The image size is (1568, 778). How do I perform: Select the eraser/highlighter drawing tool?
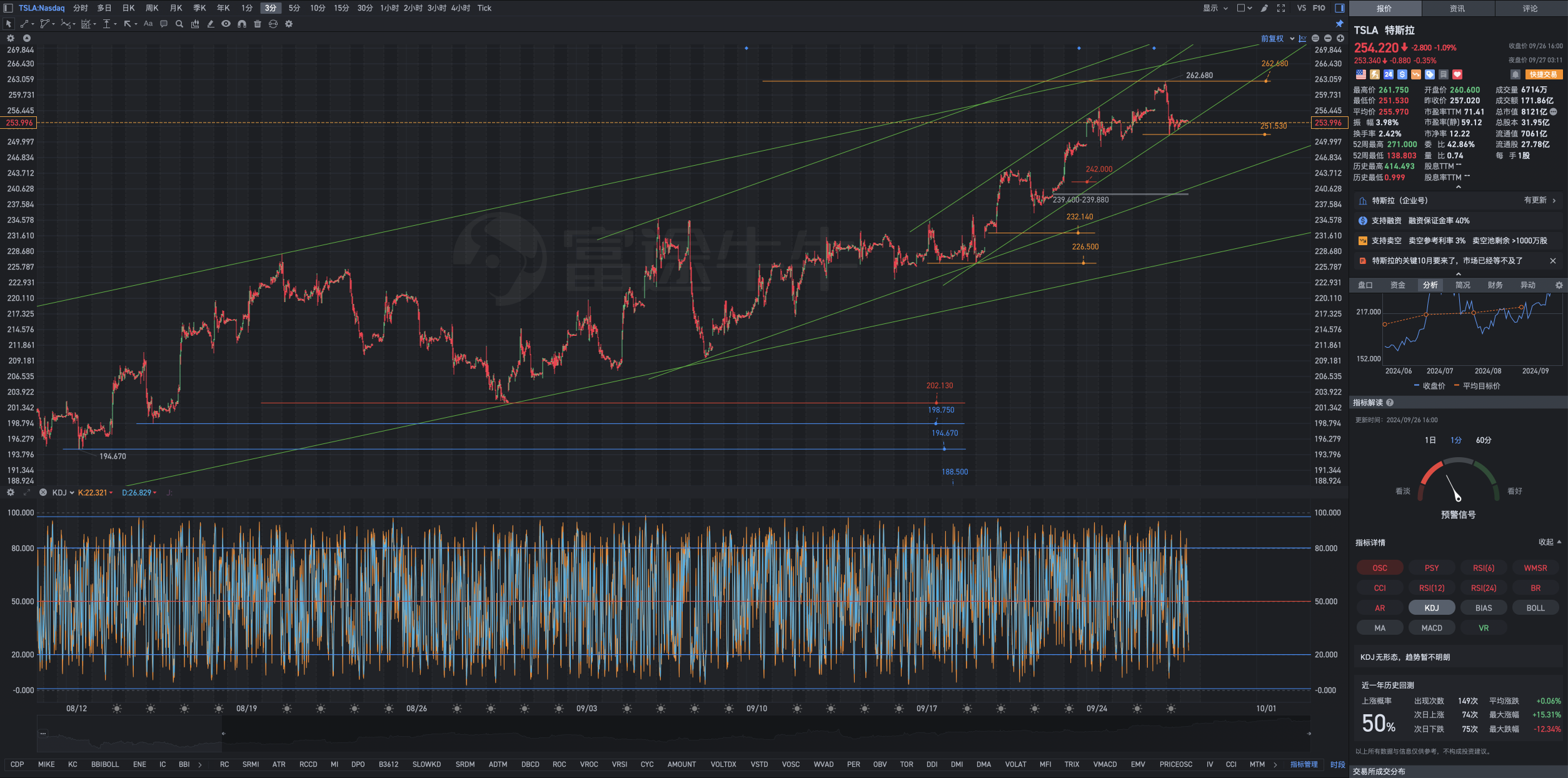point(211,24)
